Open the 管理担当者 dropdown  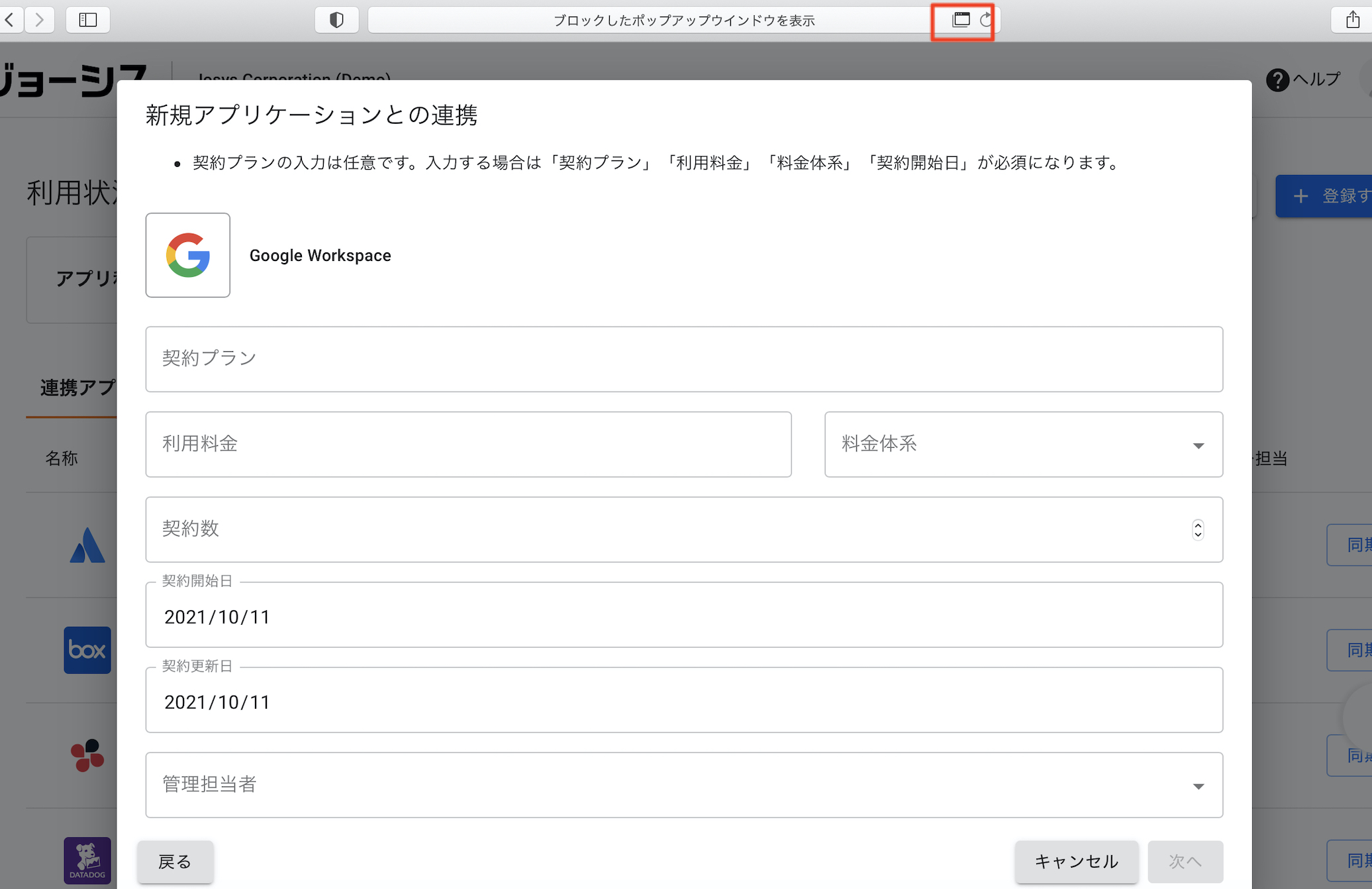pyautogui.click(x=1198, y=786)
